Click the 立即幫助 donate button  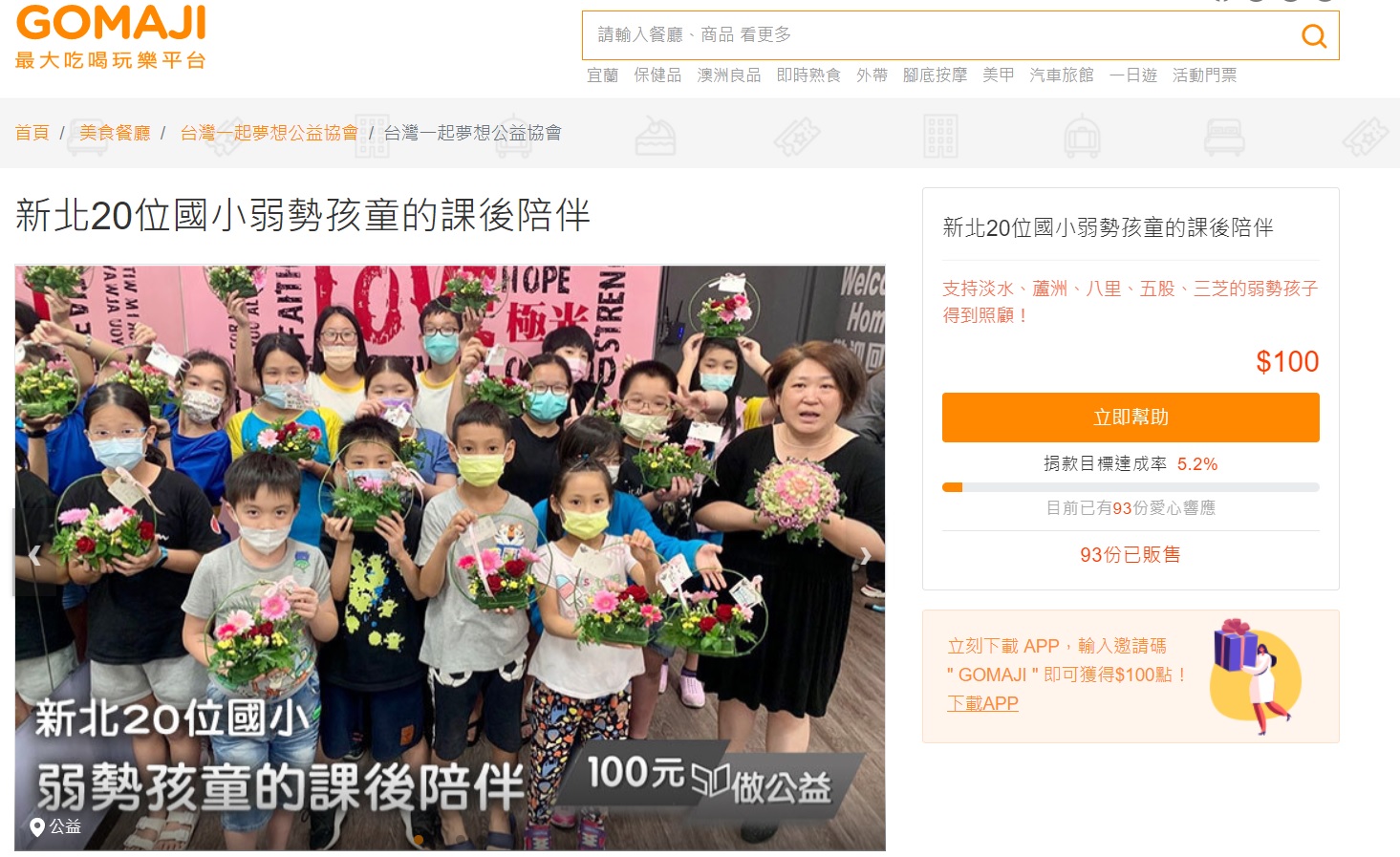tap(1131, 418)
